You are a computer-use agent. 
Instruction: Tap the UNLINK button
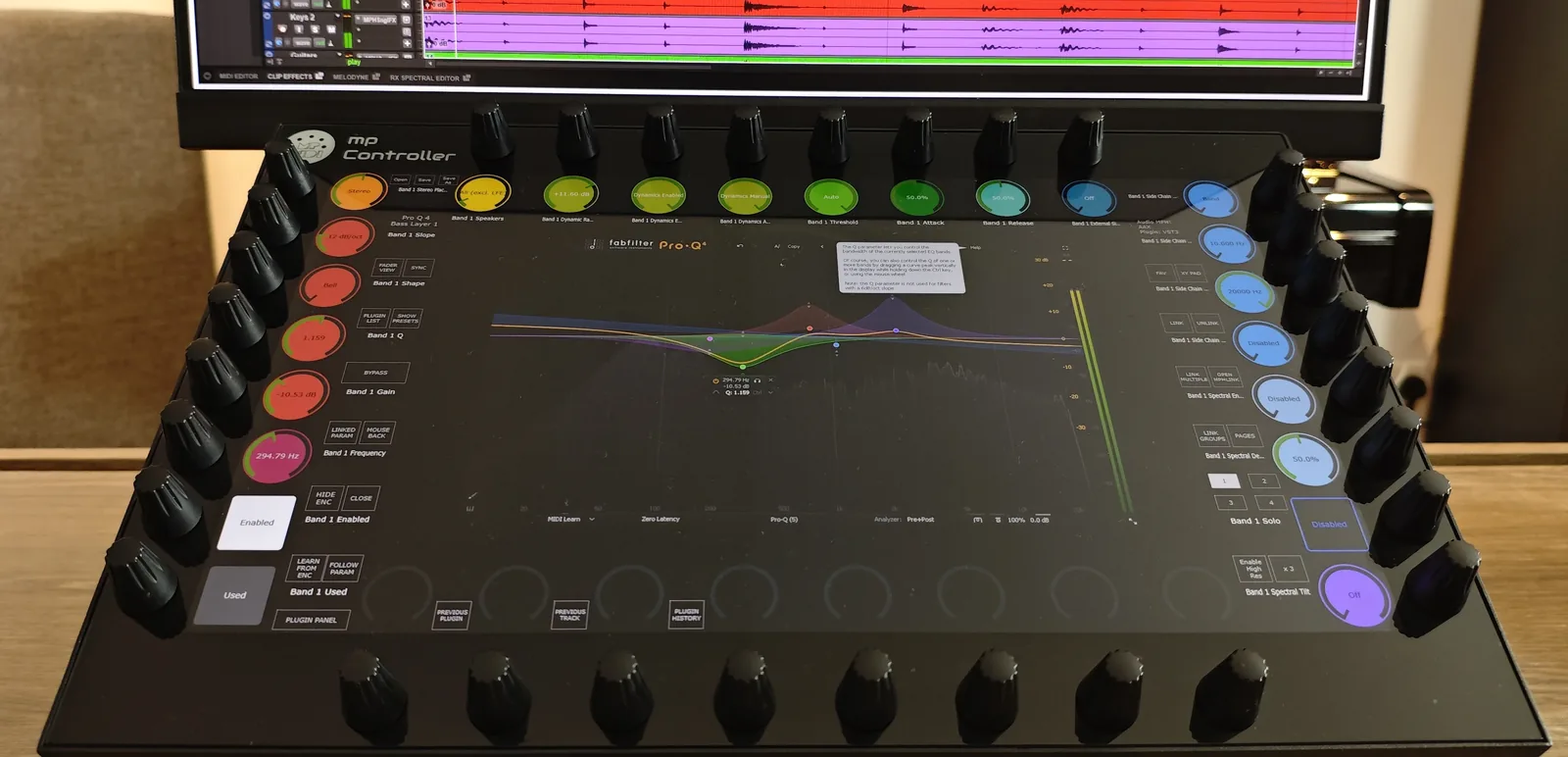coord(1208,324)
